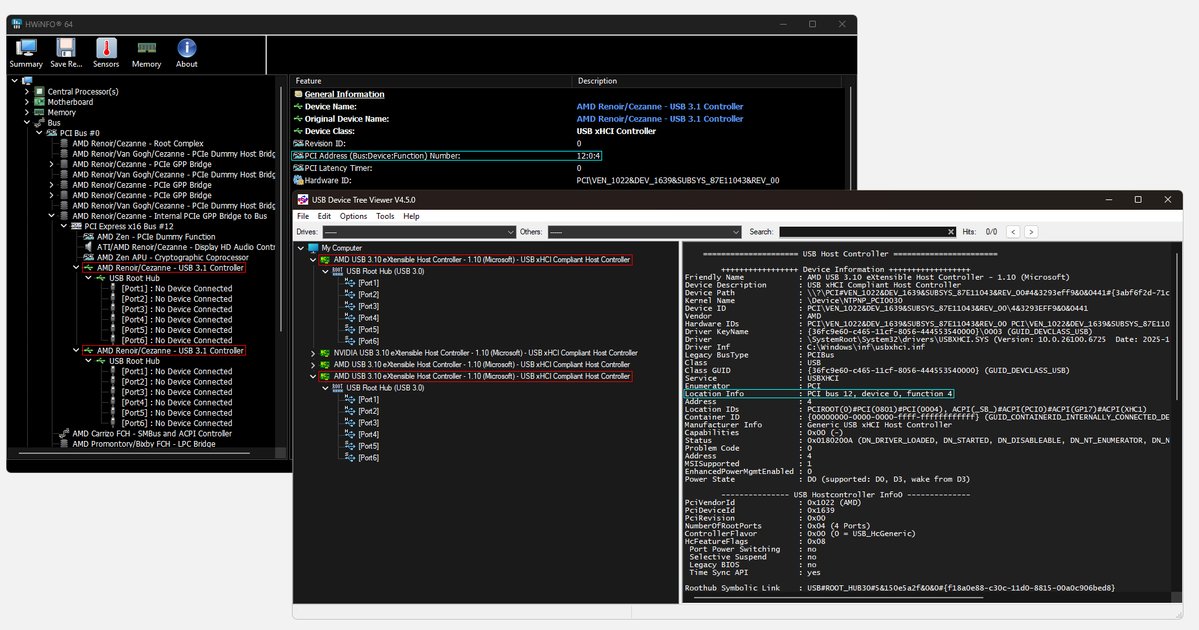Open the Tools menu
This screenshot has height=630, width=1199.
click(385, 216)
